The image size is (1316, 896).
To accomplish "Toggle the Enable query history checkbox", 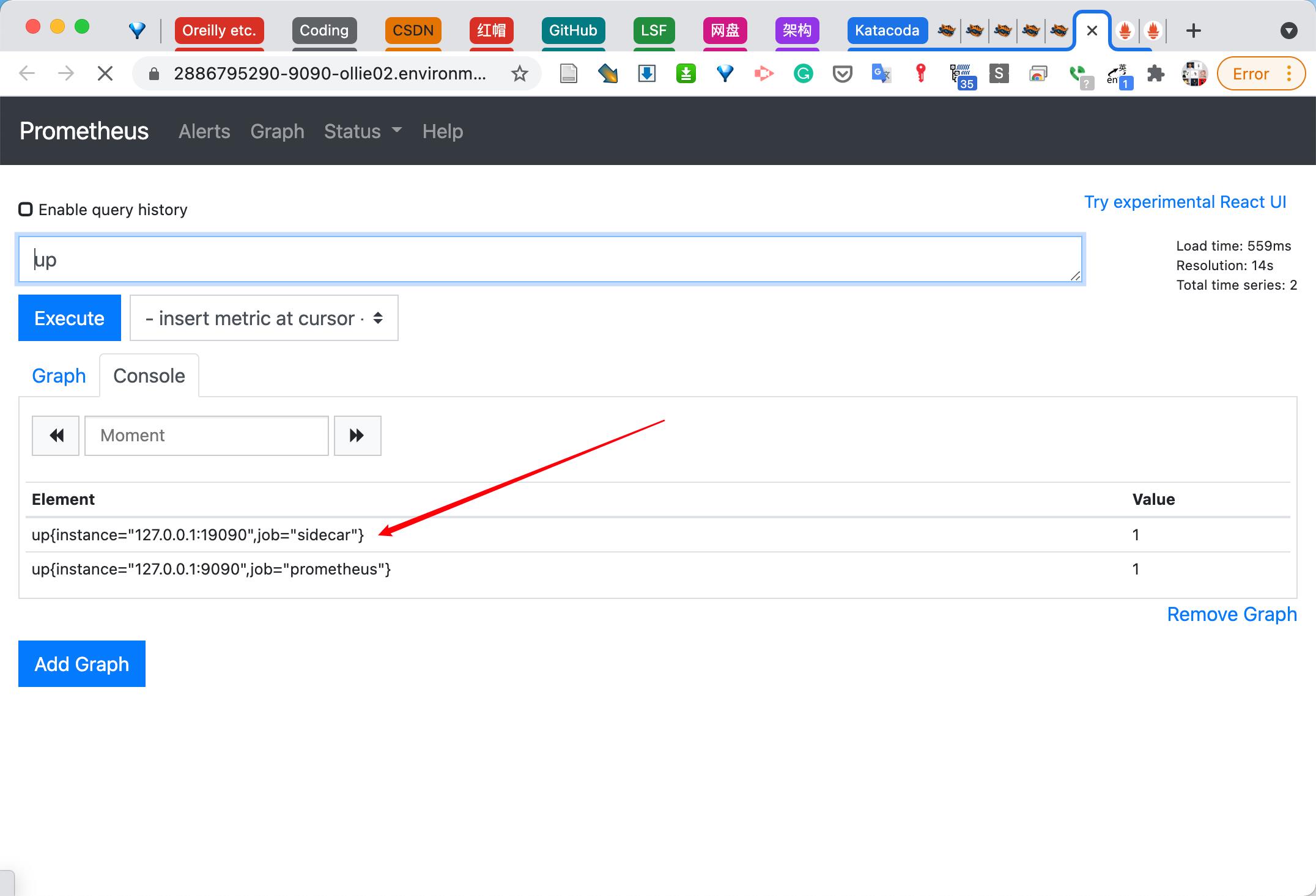I will [x=25, y=209].
